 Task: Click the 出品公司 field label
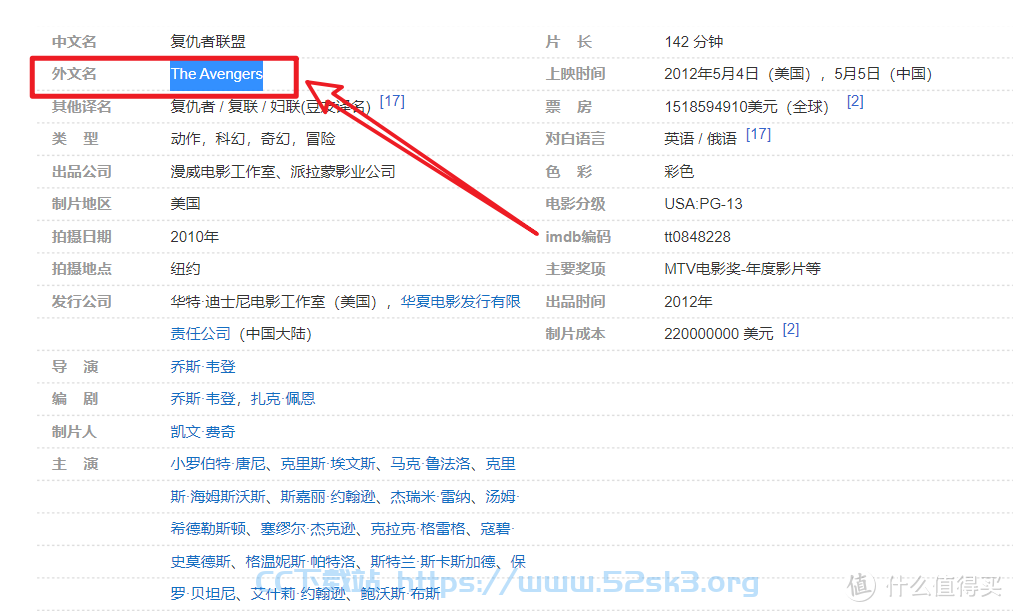81,172
